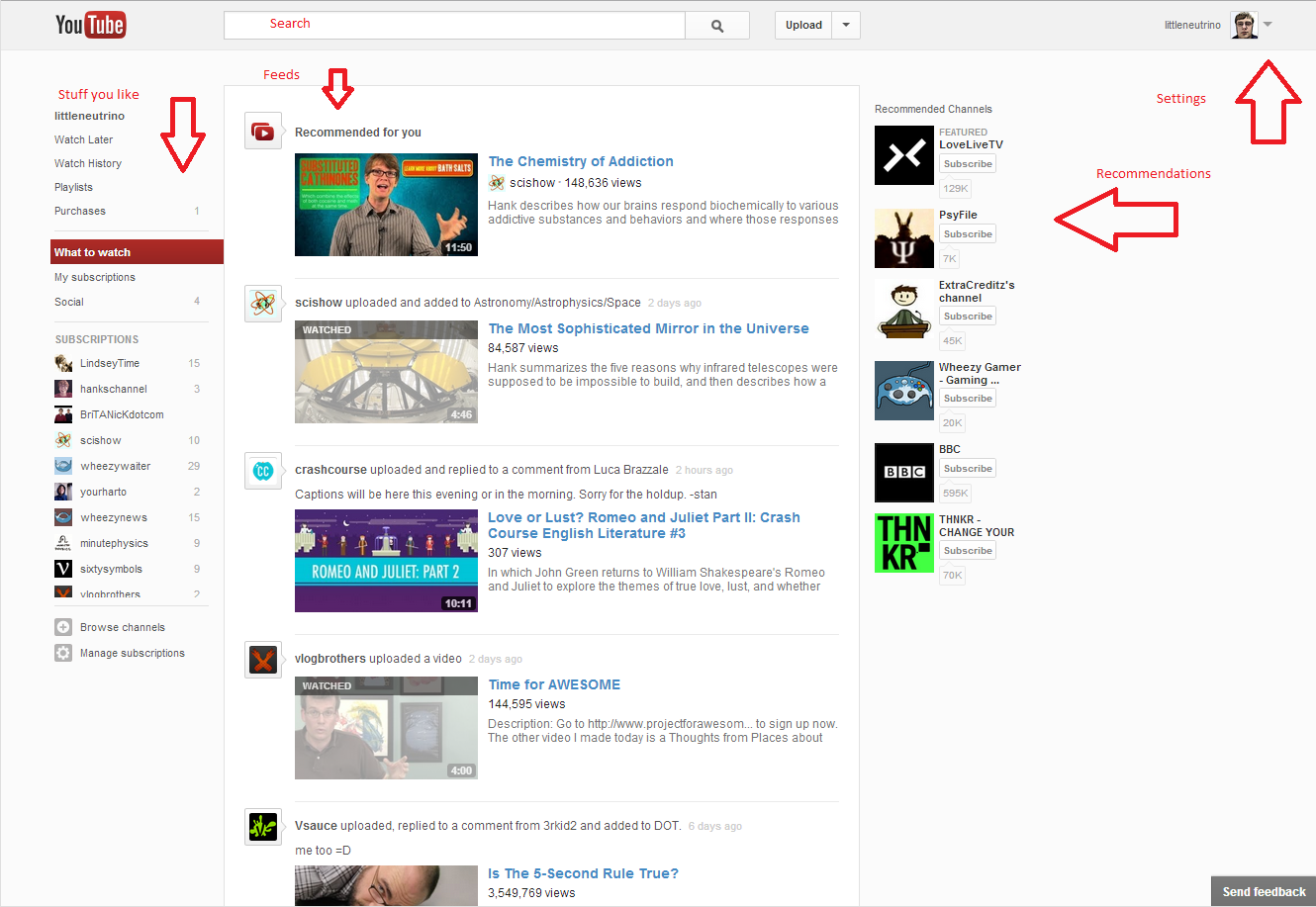Open the littleneutrino profile avatar
Image resolution: width=1316 pixels, height=907 pixels.
1244,25
